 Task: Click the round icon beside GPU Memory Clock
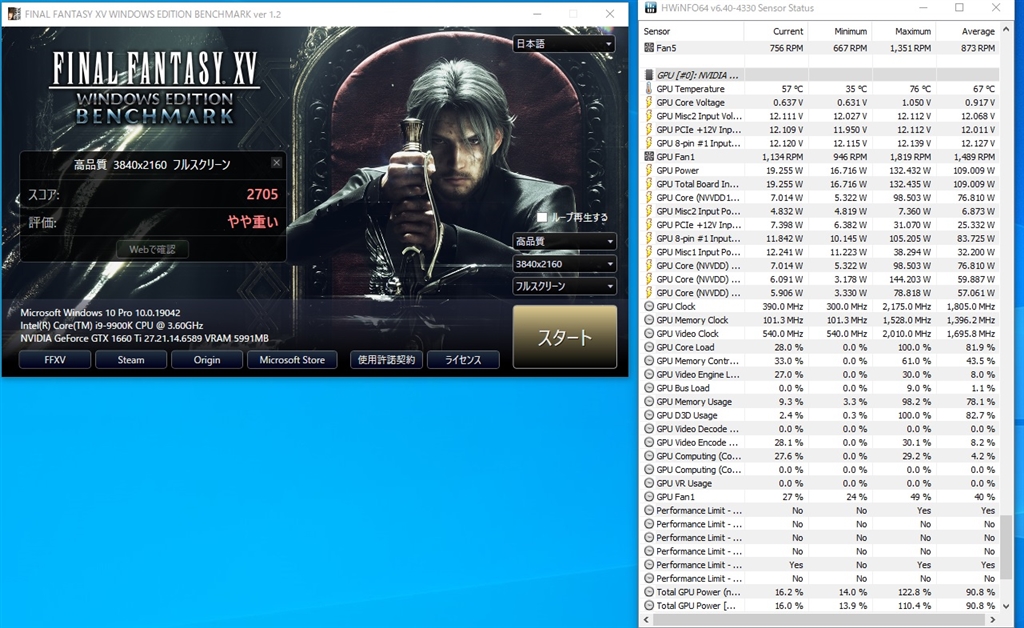[x=648, y=320]
